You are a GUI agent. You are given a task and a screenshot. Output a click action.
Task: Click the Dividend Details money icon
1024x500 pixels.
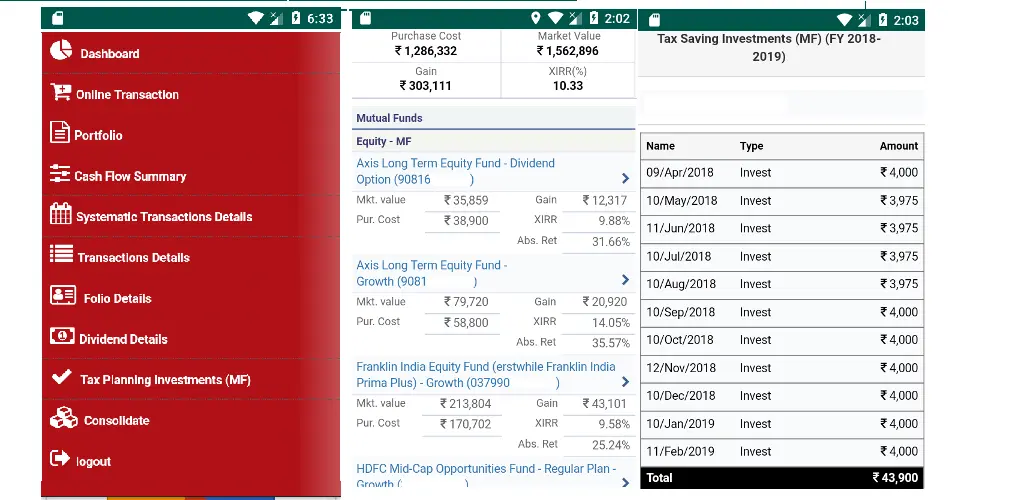tap(62, 336)
